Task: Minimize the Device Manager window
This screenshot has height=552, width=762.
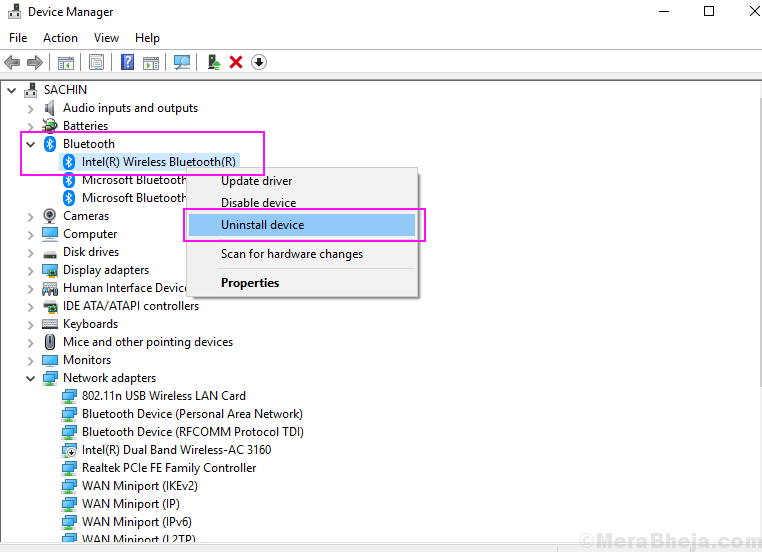Action: click(x=664, y=11)
